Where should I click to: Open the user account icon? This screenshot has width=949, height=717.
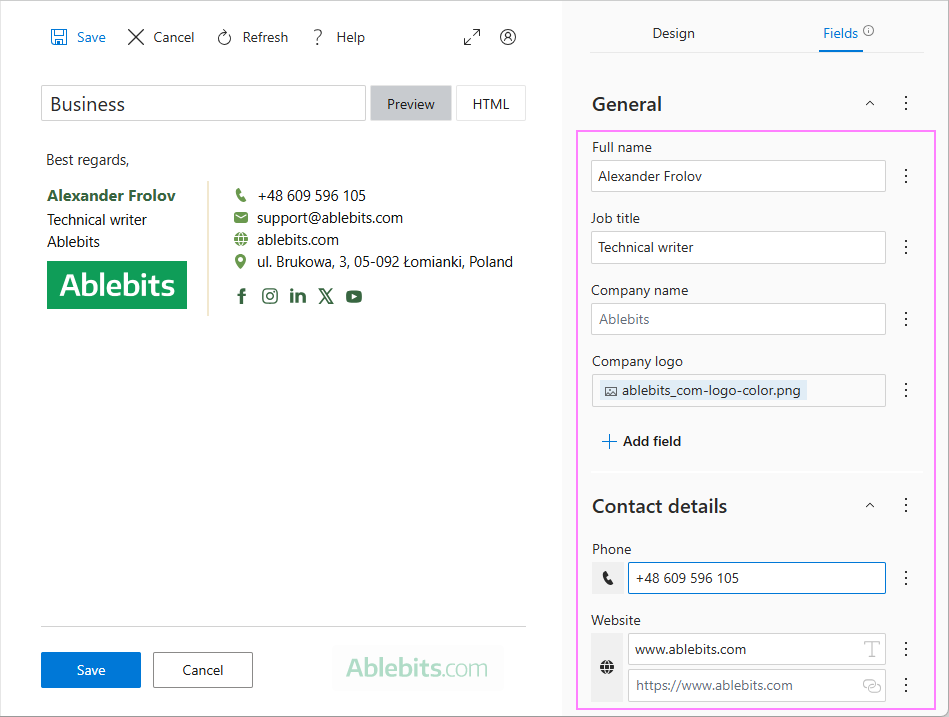pos(507,37)
